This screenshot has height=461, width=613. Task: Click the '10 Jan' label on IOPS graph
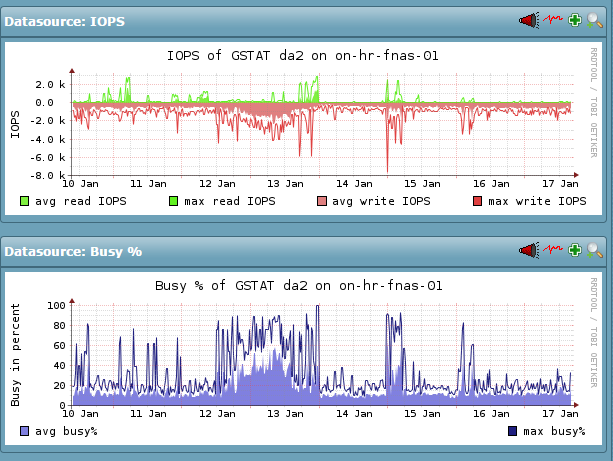[x=81, y=184]
